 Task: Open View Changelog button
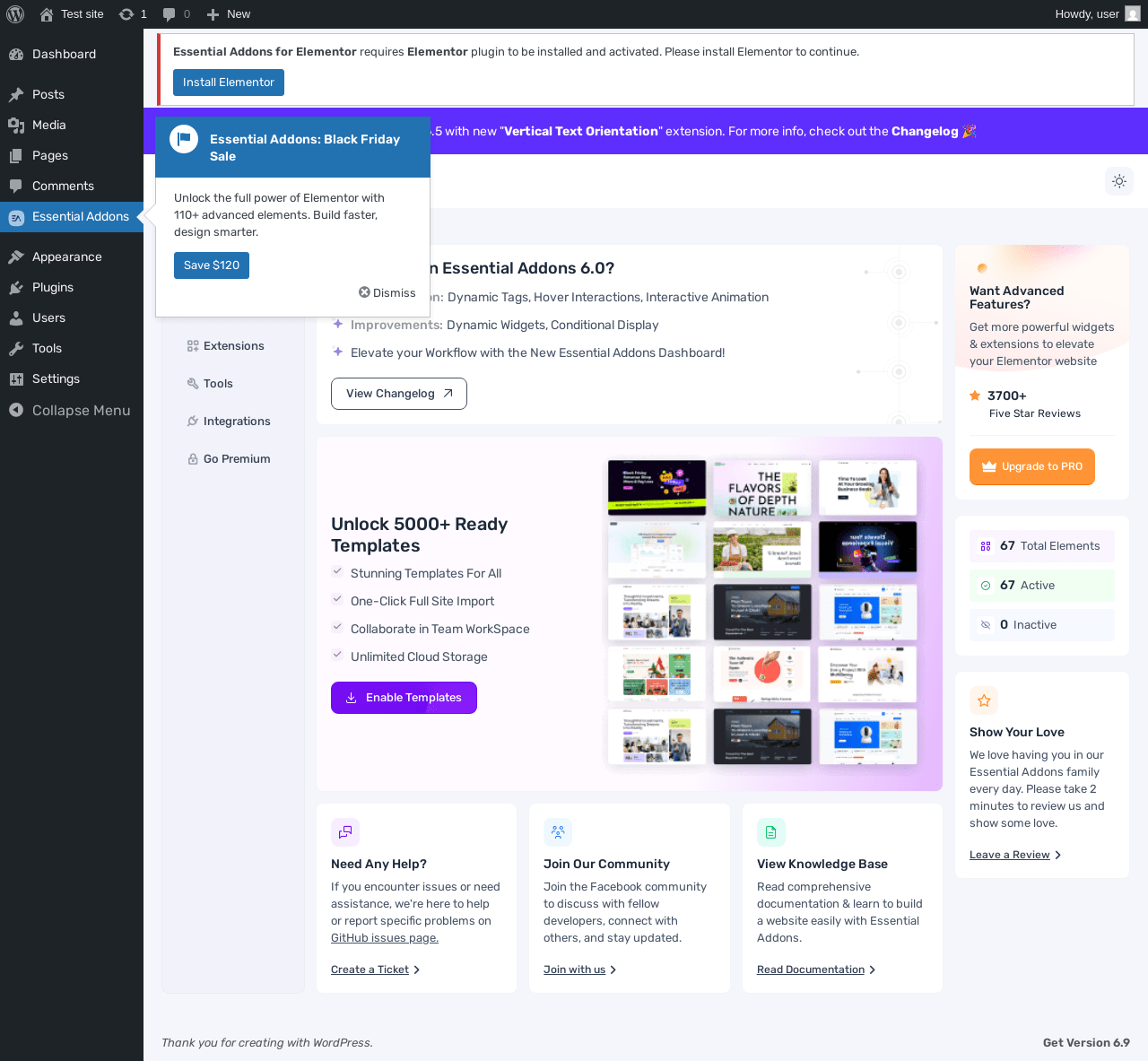(399, 394)
